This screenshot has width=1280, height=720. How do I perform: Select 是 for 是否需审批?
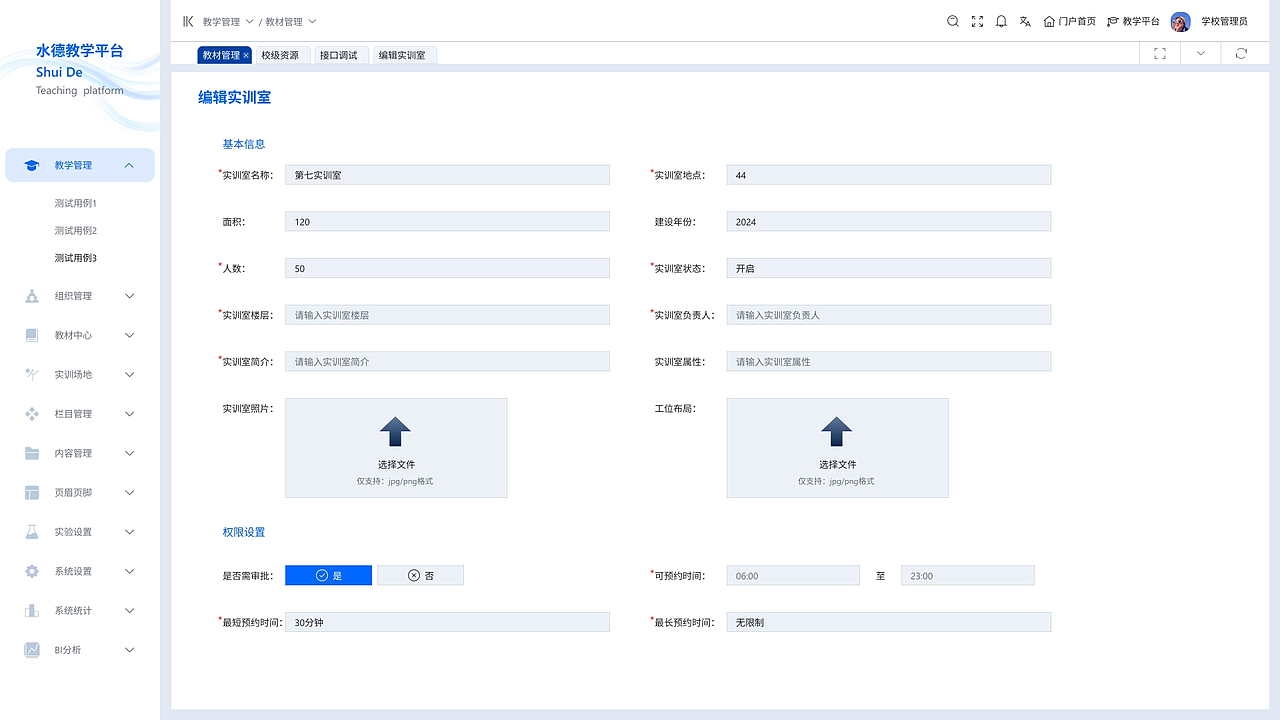click(x=328, y=575)
